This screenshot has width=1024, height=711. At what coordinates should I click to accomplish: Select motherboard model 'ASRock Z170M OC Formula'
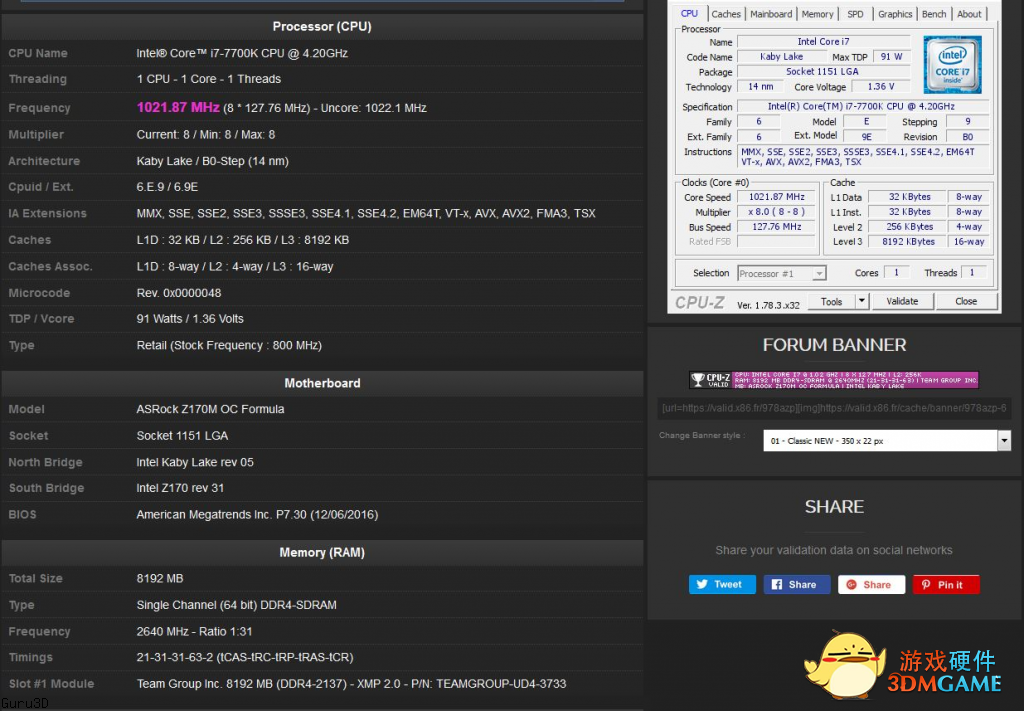210,409
